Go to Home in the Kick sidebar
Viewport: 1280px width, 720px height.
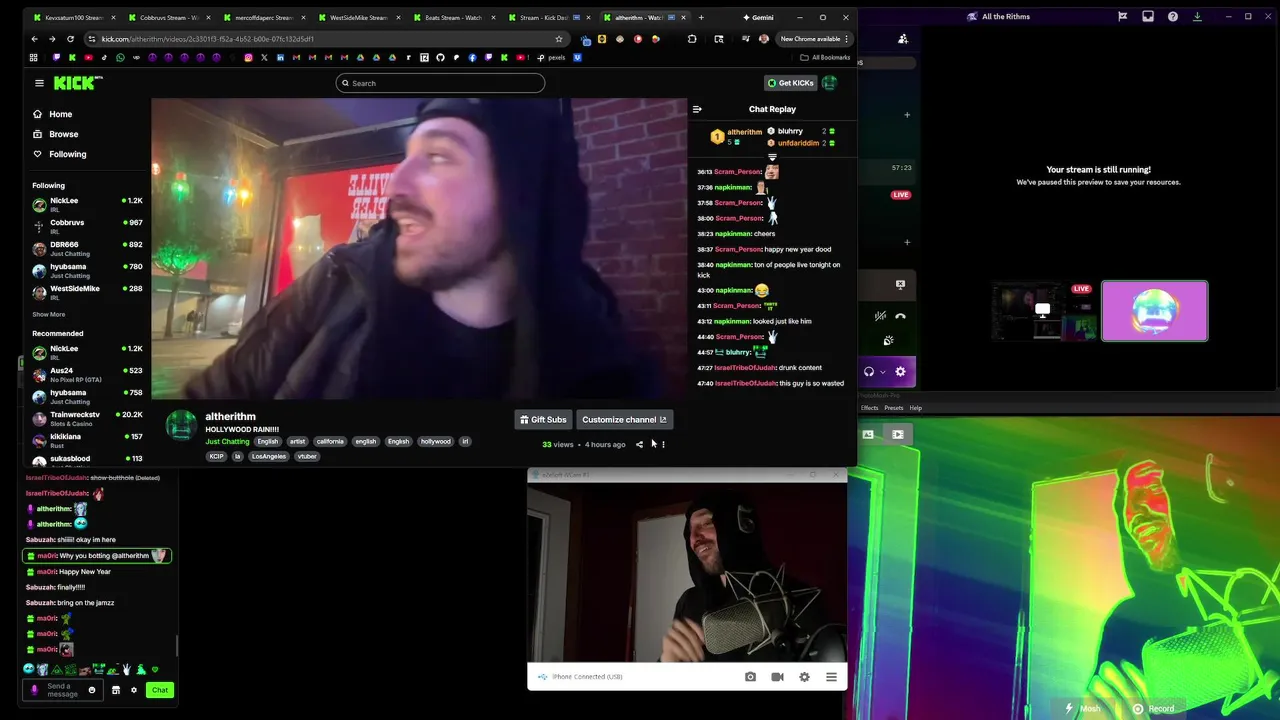[x=52, y=114]
